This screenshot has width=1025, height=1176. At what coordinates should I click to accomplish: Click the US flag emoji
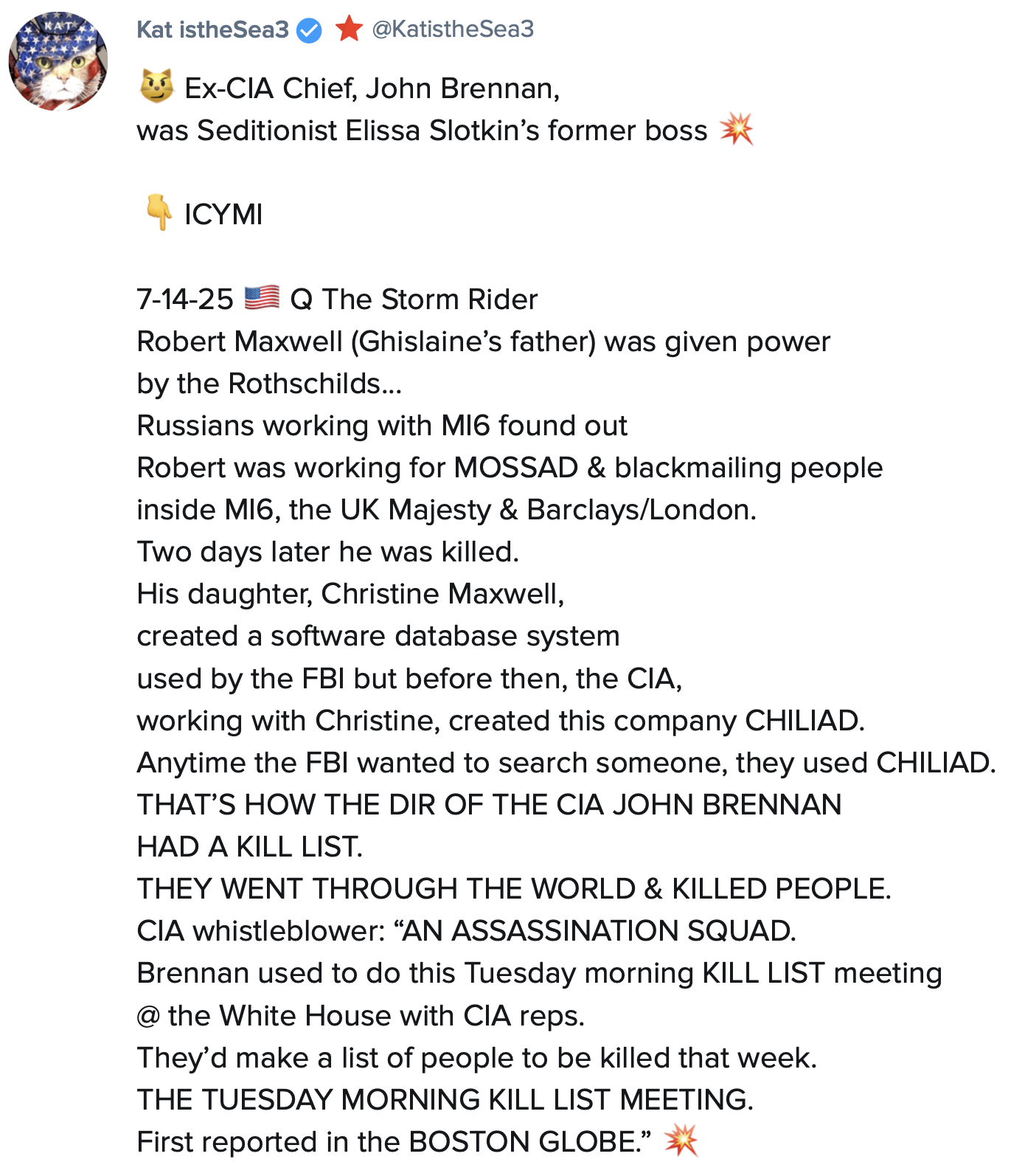pos(262,298)
